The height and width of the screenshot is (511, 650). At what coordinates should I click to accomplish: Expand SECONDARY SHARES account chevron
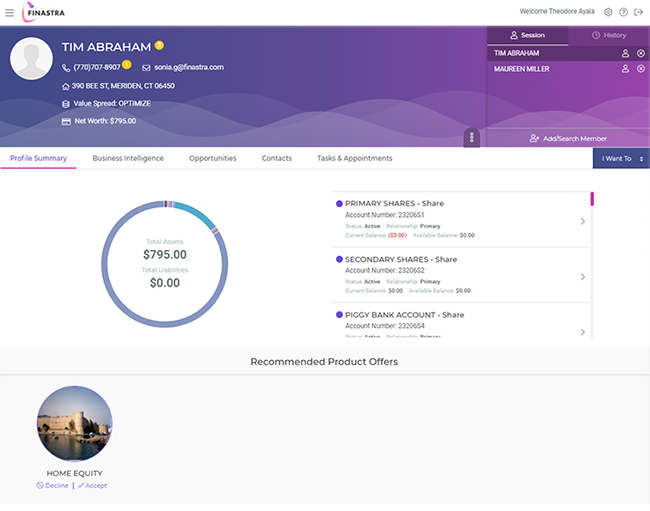coord(582,276)
